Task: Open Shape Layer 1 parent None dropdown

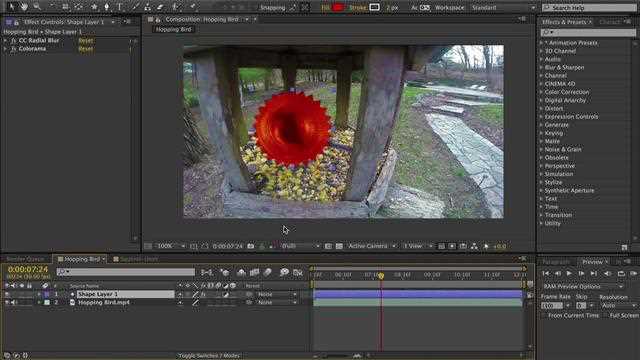Action: tap(276, 294)
